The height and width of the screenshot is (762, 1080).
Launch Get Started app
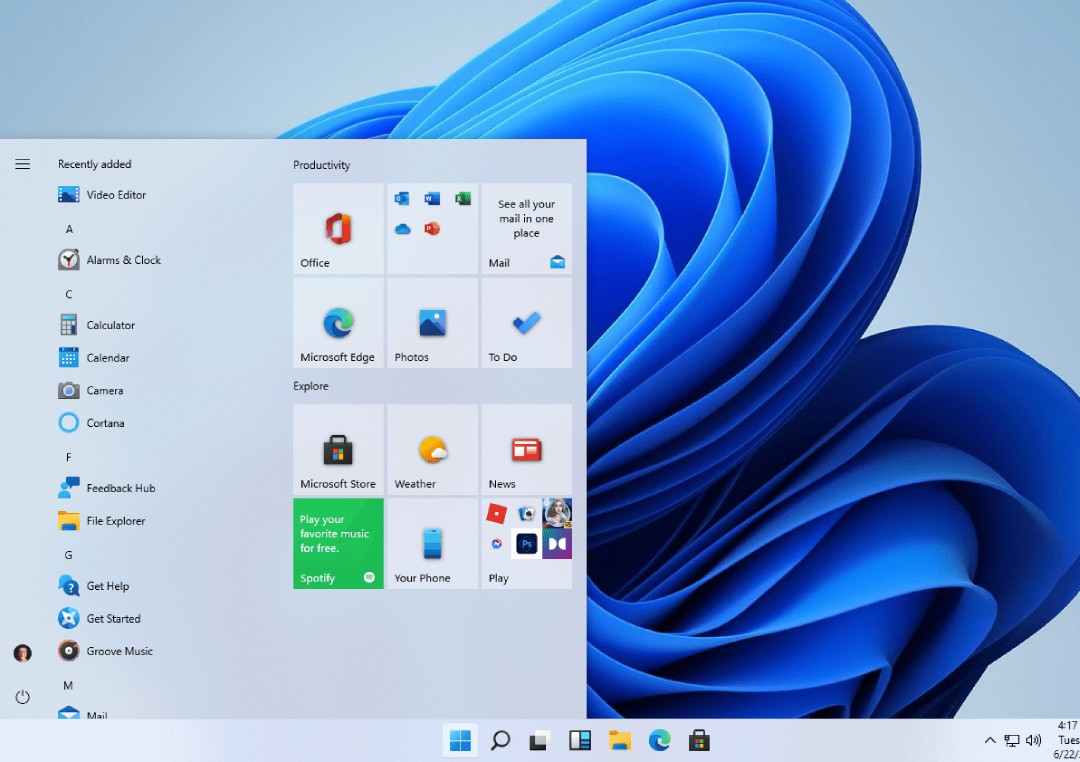99,618
